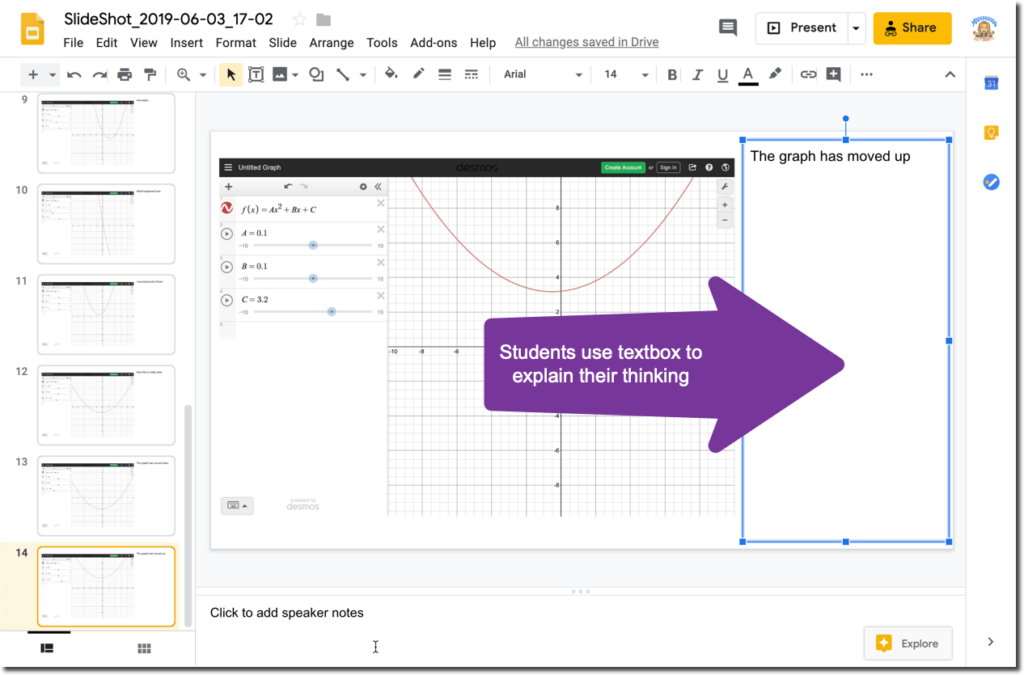
Task: Click the paint format tool
Action: click(x=148, y=74)
